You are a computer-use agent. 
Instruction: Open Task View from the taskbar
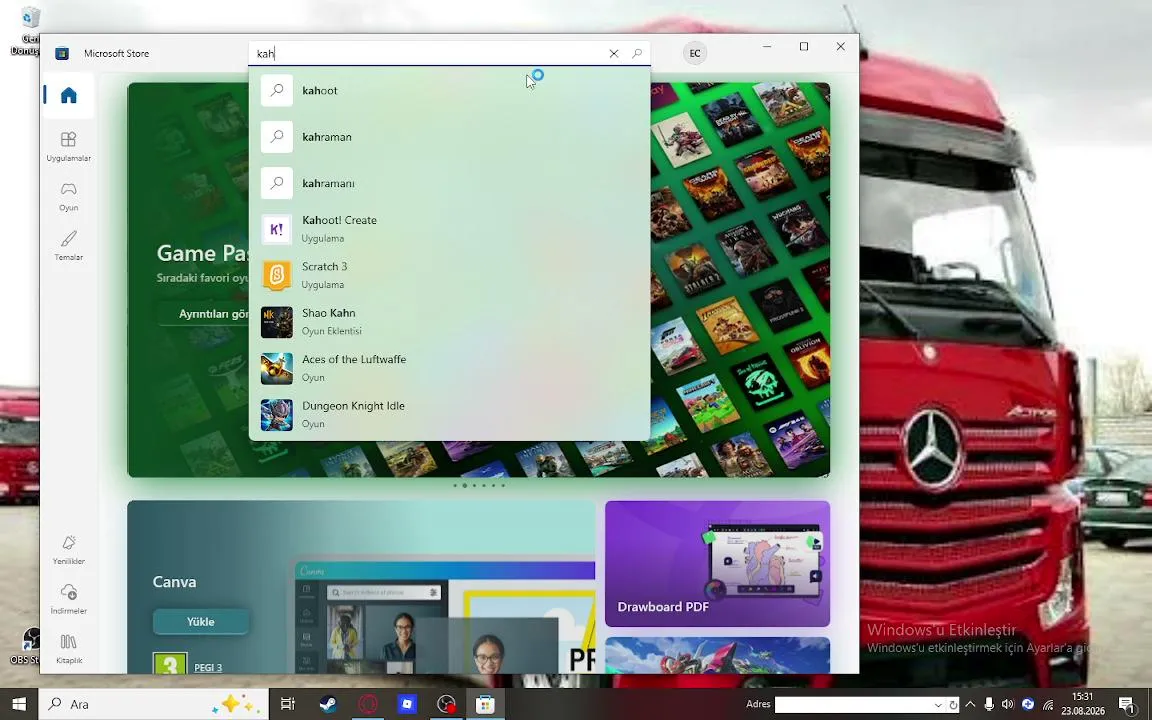(288, 705)
